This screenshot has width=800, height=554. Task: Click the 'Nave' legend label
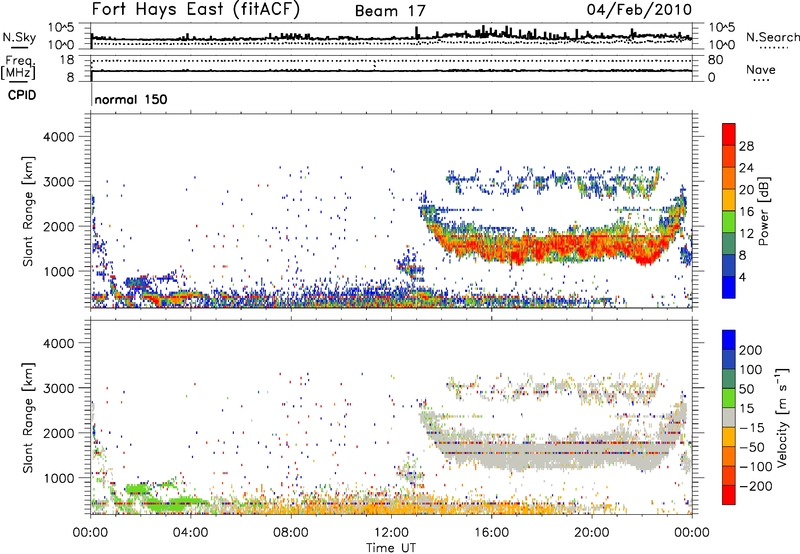(x=761, y=69)
